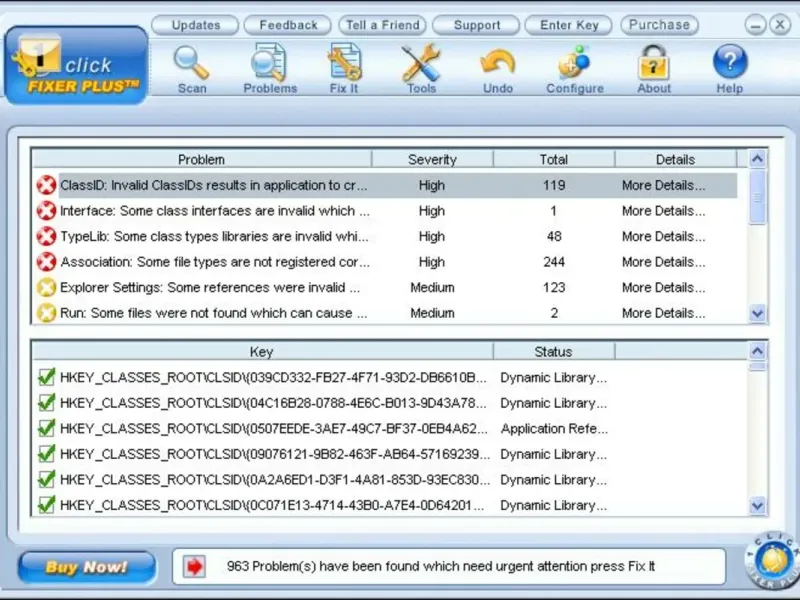Click the round Fixer Plus badge at bottom right
The image size is (800, 600).
(772, 561)
